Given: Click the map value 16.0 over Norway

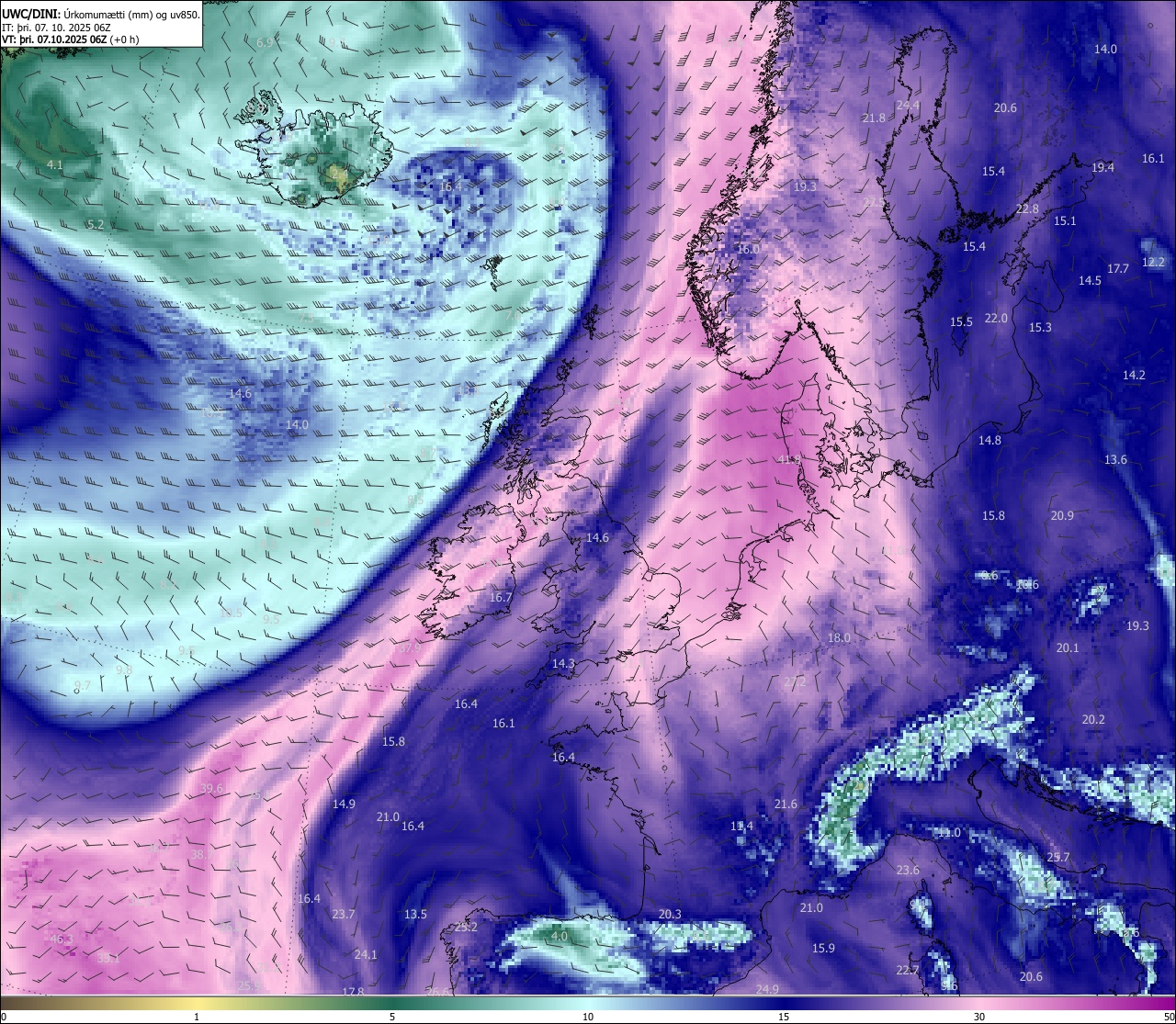Looking at the screenshot, I should 749,249.
